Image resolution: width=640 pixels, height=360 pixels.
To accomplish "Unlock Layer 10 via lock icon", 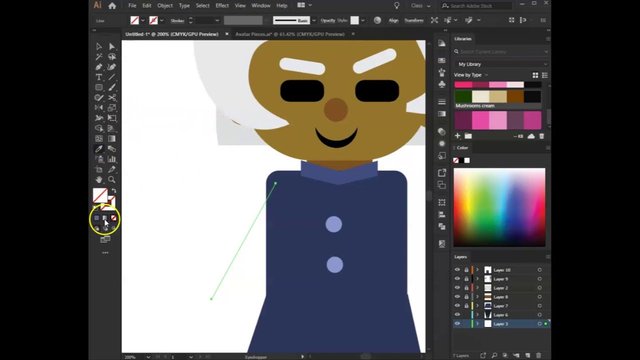I will [466, 270].
